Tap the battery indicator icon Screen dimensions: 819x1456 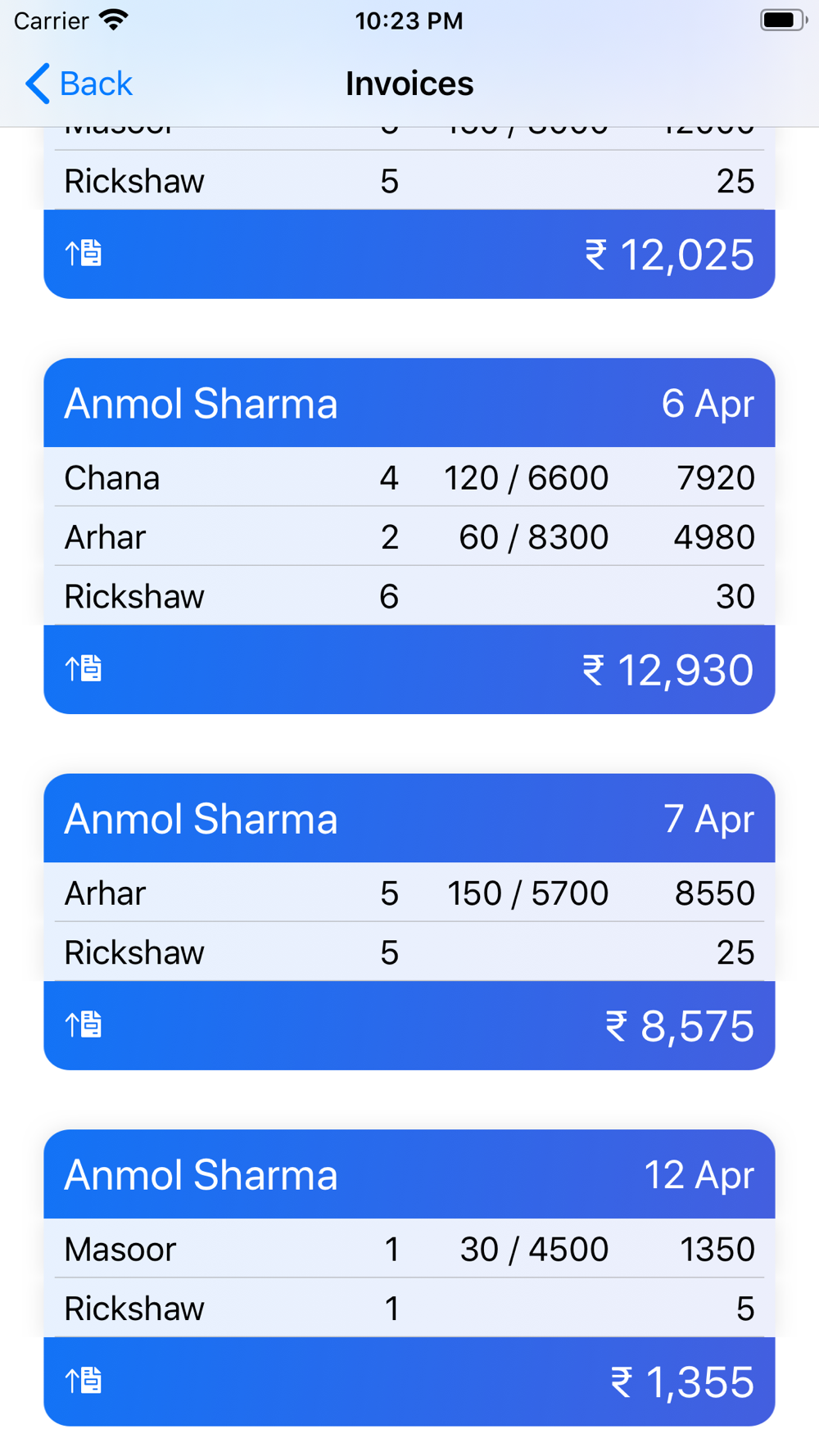[784, 20]
